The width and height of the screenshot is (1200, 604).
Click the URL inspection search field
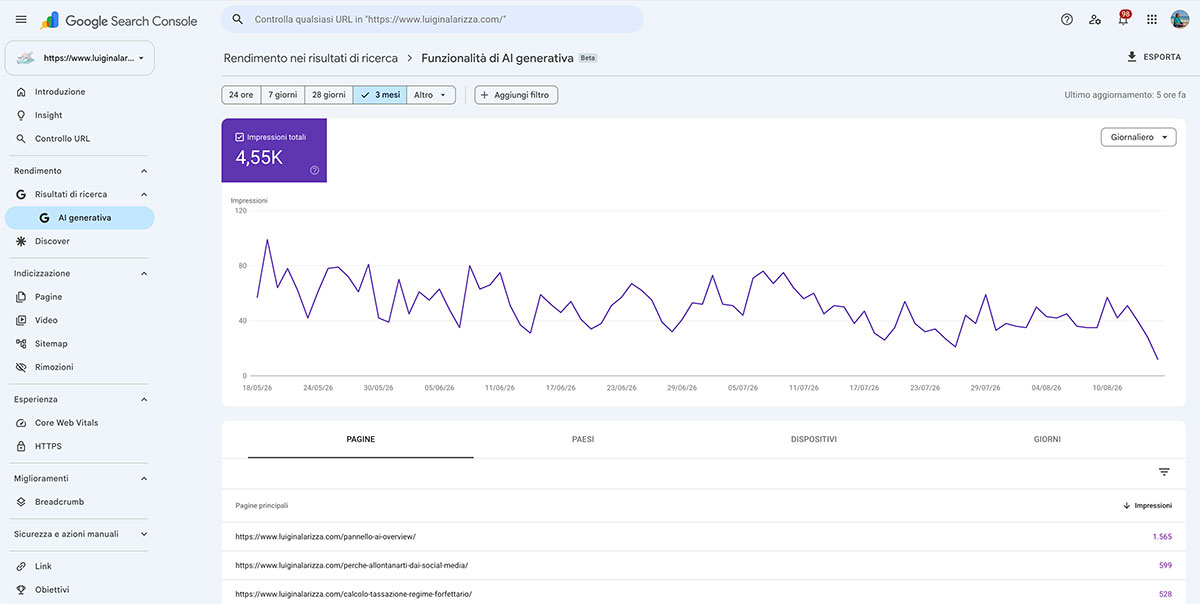[x=432, y=19]
